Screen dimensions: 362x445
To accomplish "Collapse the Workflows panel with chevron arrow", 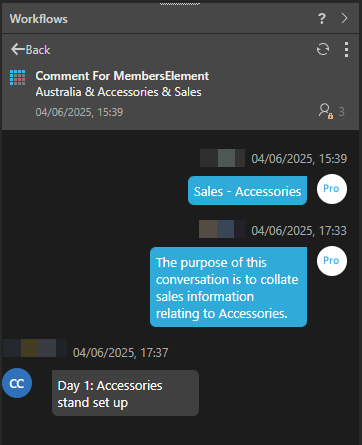I will click(345, 18).
